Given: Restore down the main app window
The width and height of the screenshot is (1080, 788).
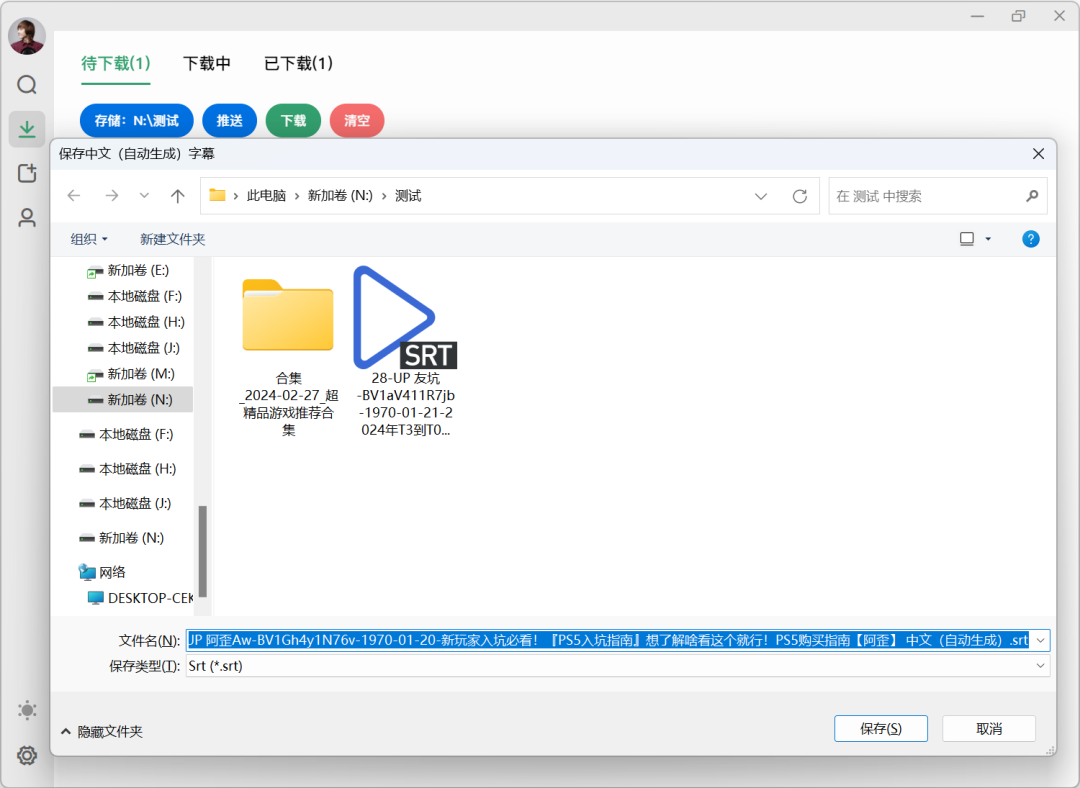Looking at the screenshot, I should pyautogui.click(x=1018, y=16).
